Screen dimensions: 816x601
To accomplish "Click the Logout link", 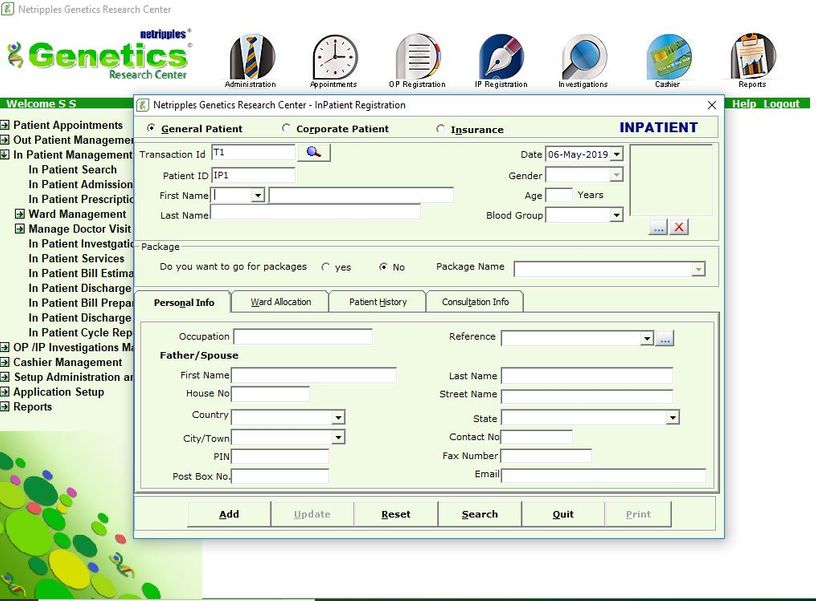I will (781, 104).
